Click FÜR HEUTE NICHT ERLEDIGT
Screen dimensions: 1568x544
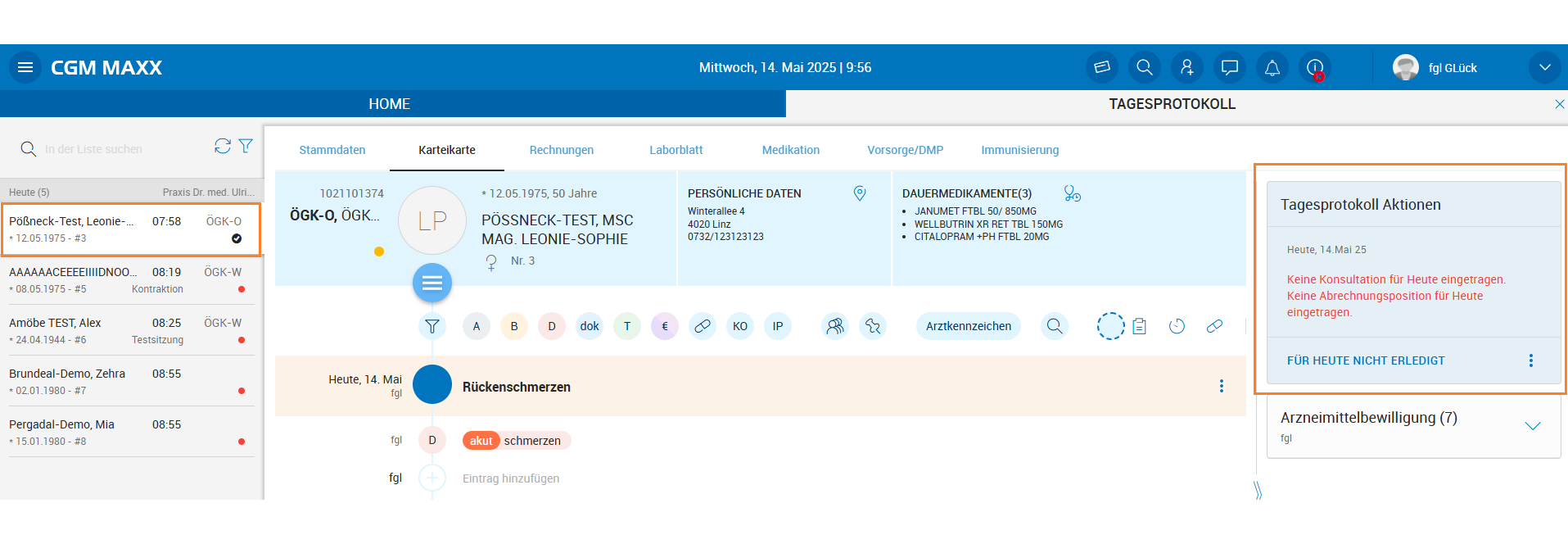[x=1366, y=360]
